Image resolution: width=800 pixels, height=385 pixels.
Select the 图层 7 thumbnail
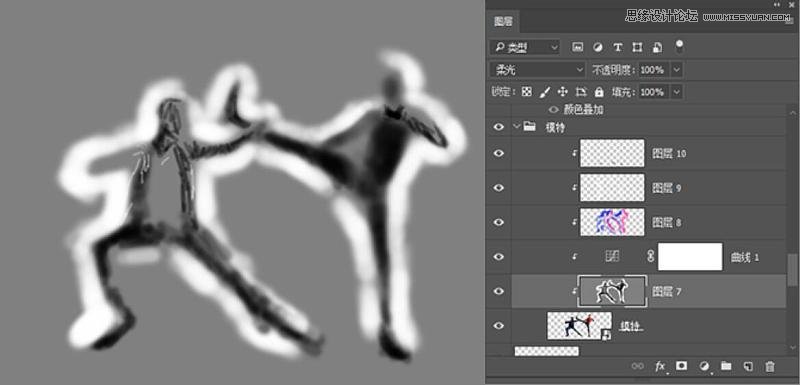pos(612,291)
